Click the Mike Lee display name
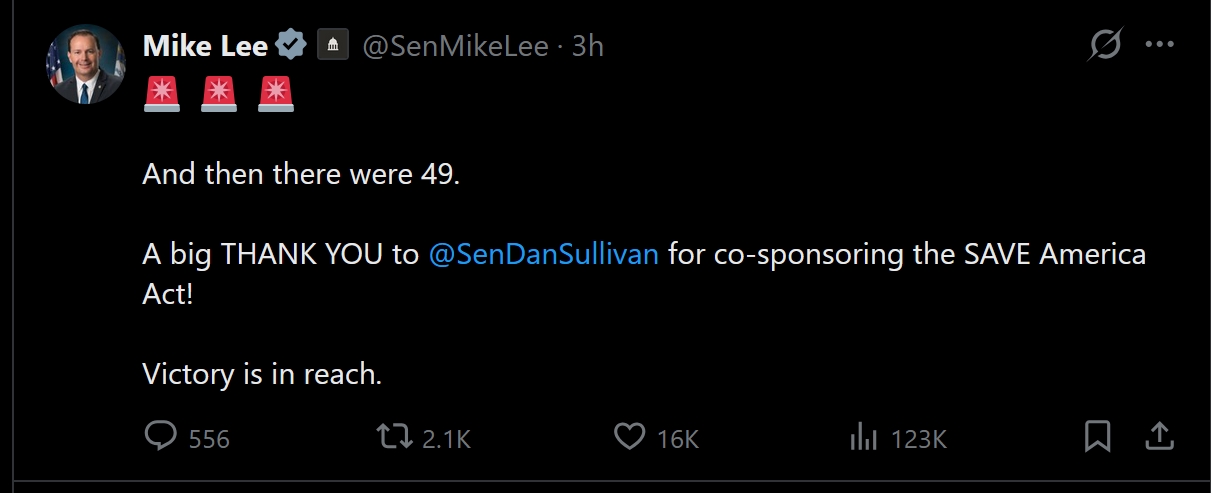This screenshot has width=1211, height=493. pos(205,46)
